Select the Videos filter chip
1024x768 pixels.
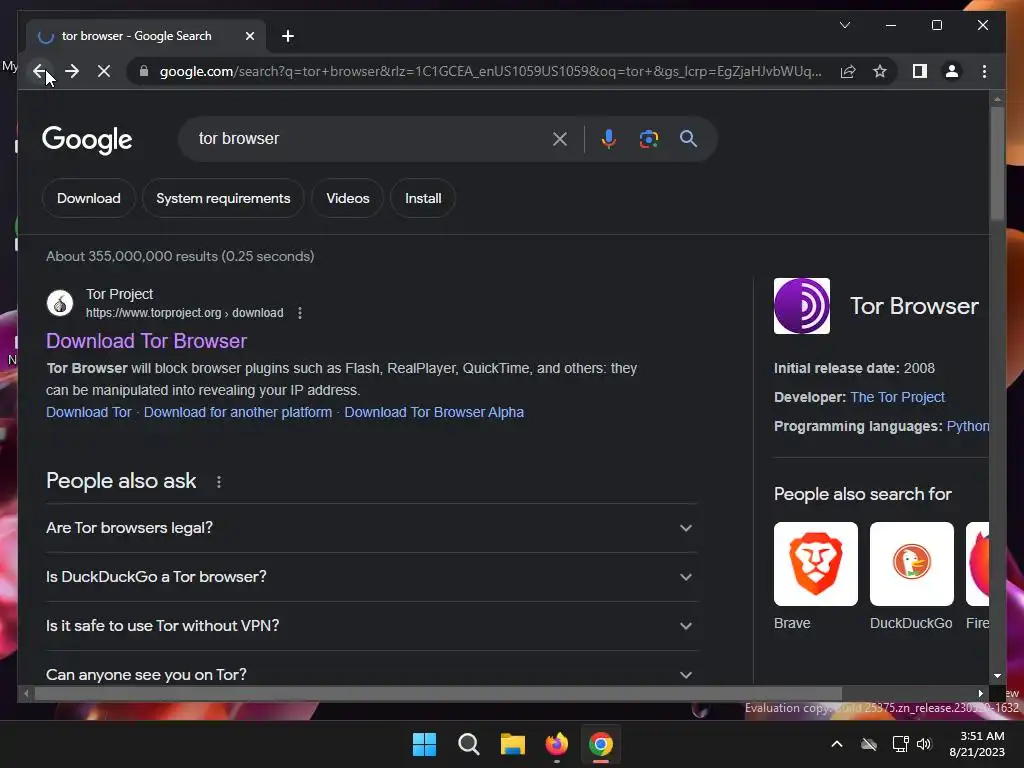[348, 198]
